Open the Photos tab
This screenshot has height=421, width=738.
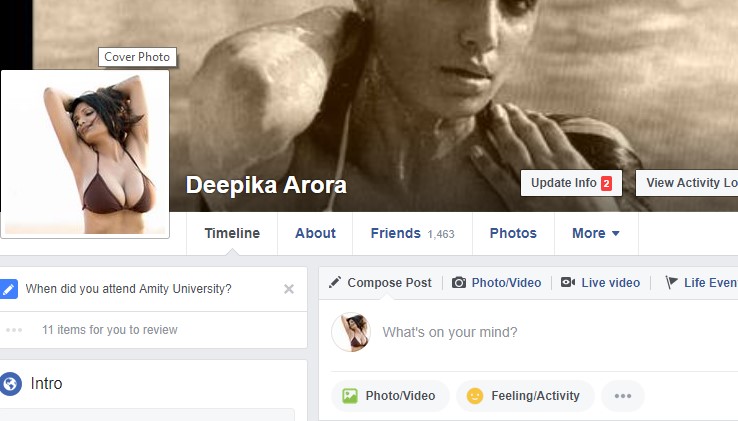513,233
